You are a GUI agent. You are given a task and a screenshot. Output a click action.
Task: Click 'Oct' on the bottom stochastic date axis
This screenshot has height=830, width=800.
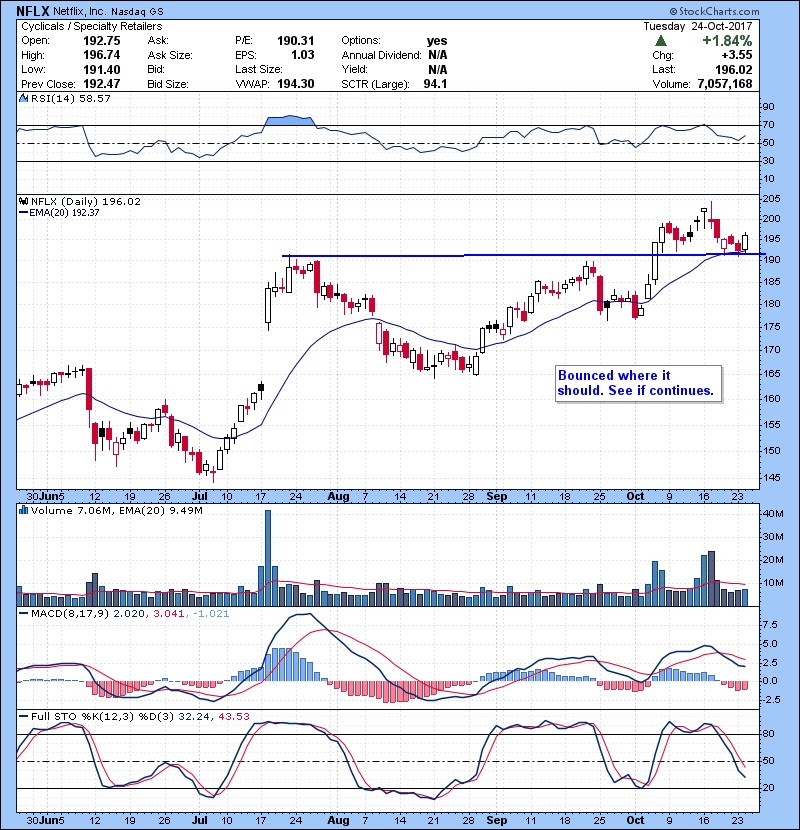click(635, 820)
